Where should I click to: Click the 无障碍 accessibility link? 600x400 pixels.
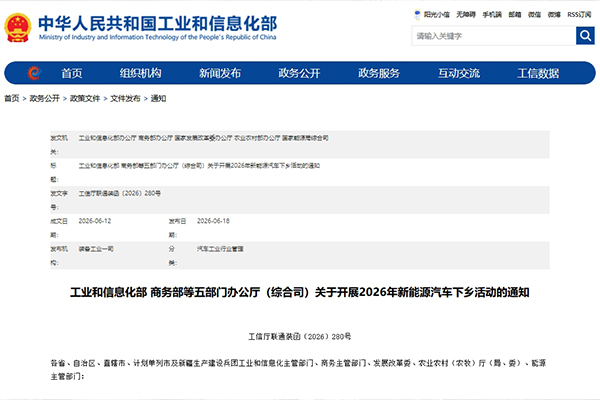tap(466, 15)
